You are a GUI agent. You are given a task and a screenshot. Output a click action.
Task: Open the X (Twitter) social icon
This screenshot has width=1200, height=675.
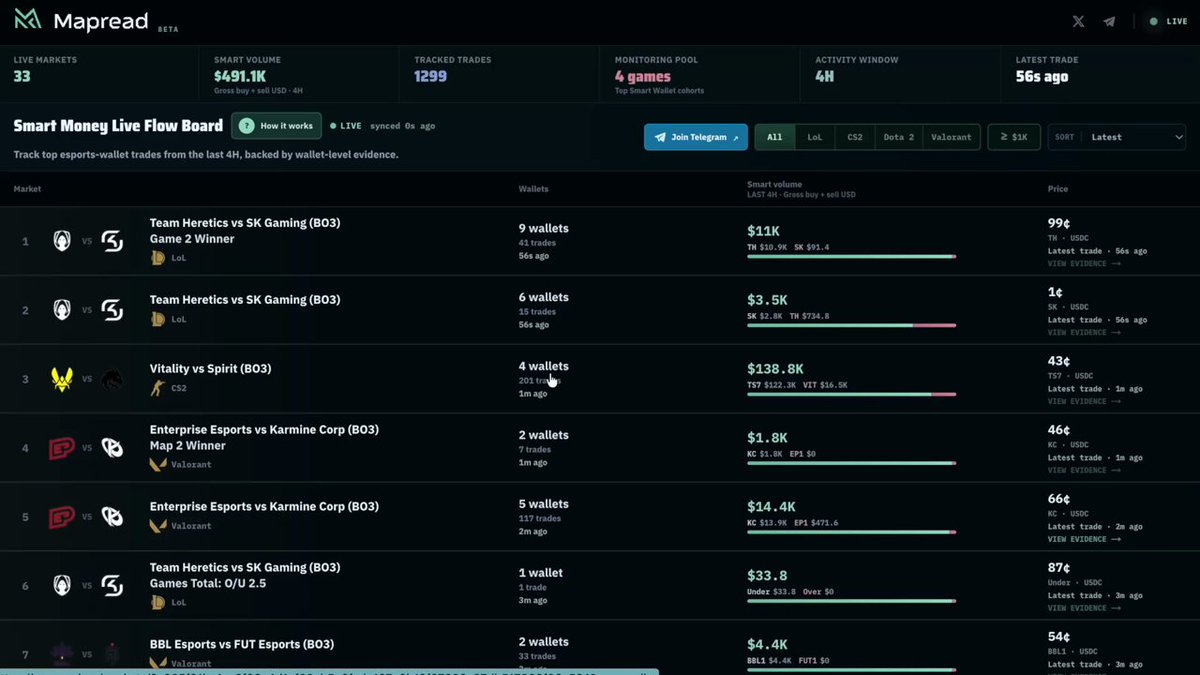pos(1078,21)
